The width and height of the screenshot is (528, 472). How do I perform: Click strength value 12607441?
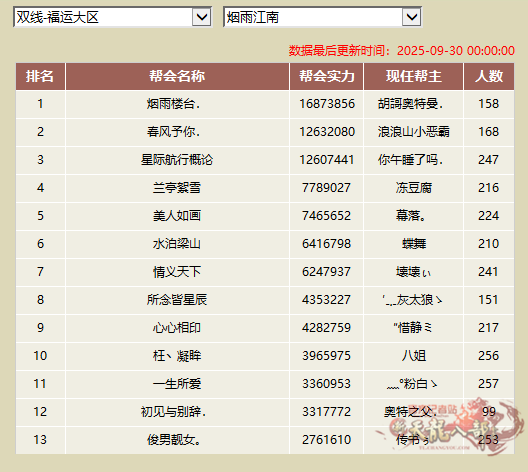[327, 160]
